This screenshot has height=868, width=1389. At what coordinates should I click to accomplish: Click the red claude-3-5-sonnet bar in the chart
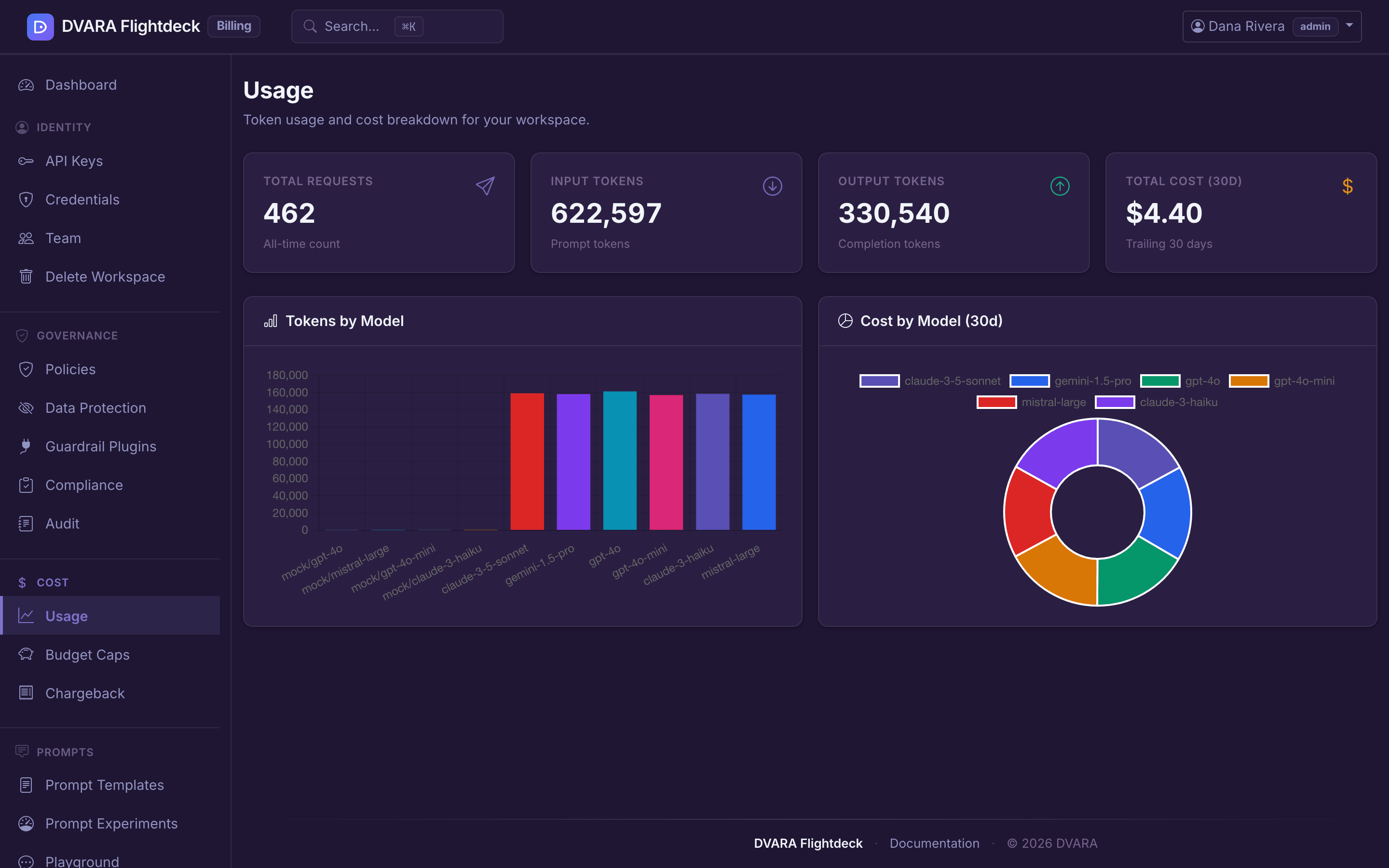(527, 461)
